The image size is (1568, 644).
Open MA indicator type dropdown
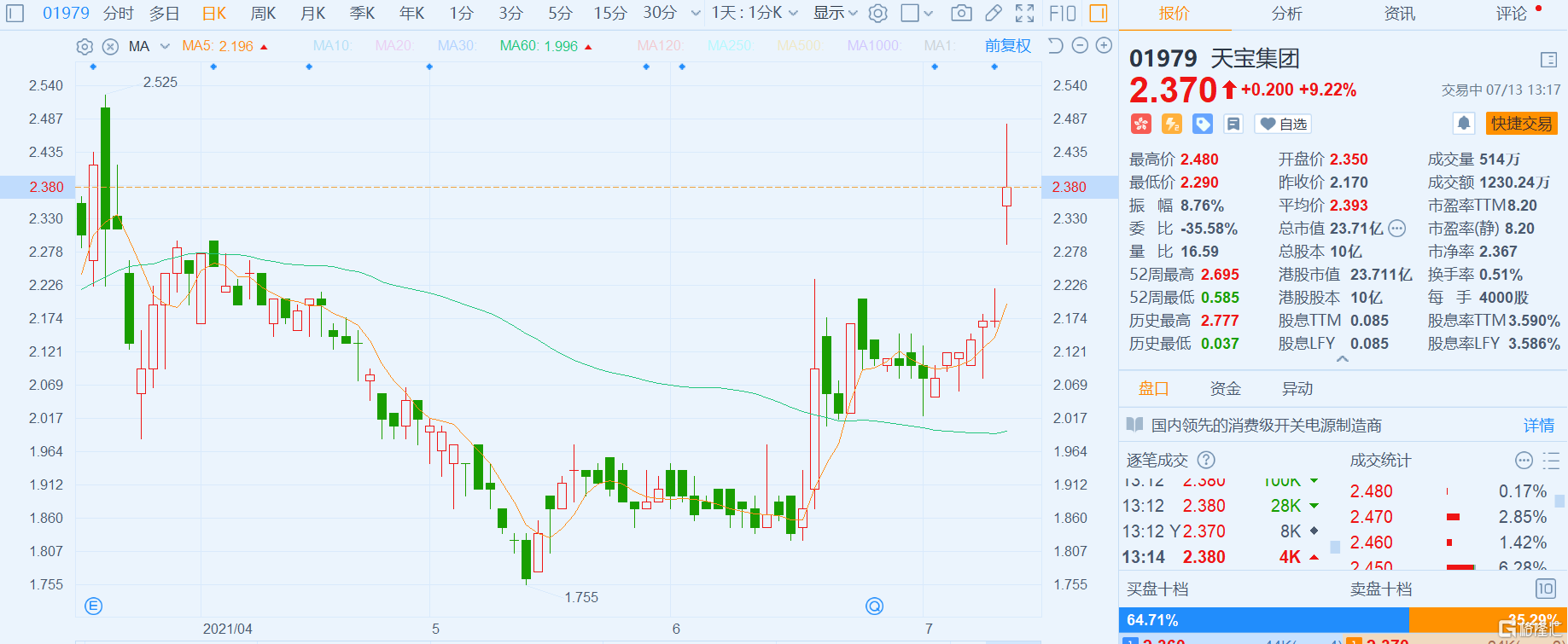click(149, 46)
